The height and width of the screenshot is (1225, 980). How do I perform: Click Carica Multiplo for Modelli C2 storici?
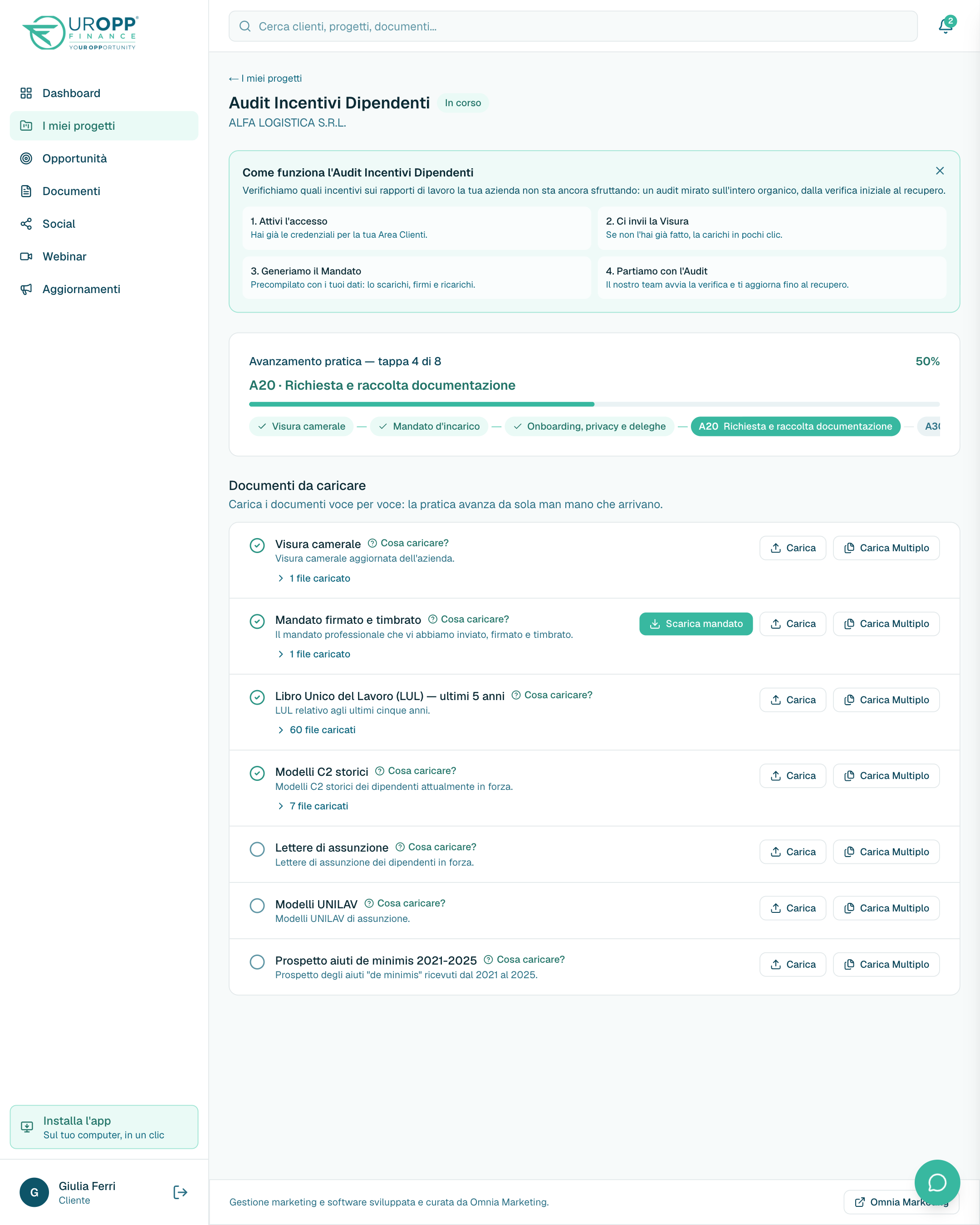(x=886, y=775)
